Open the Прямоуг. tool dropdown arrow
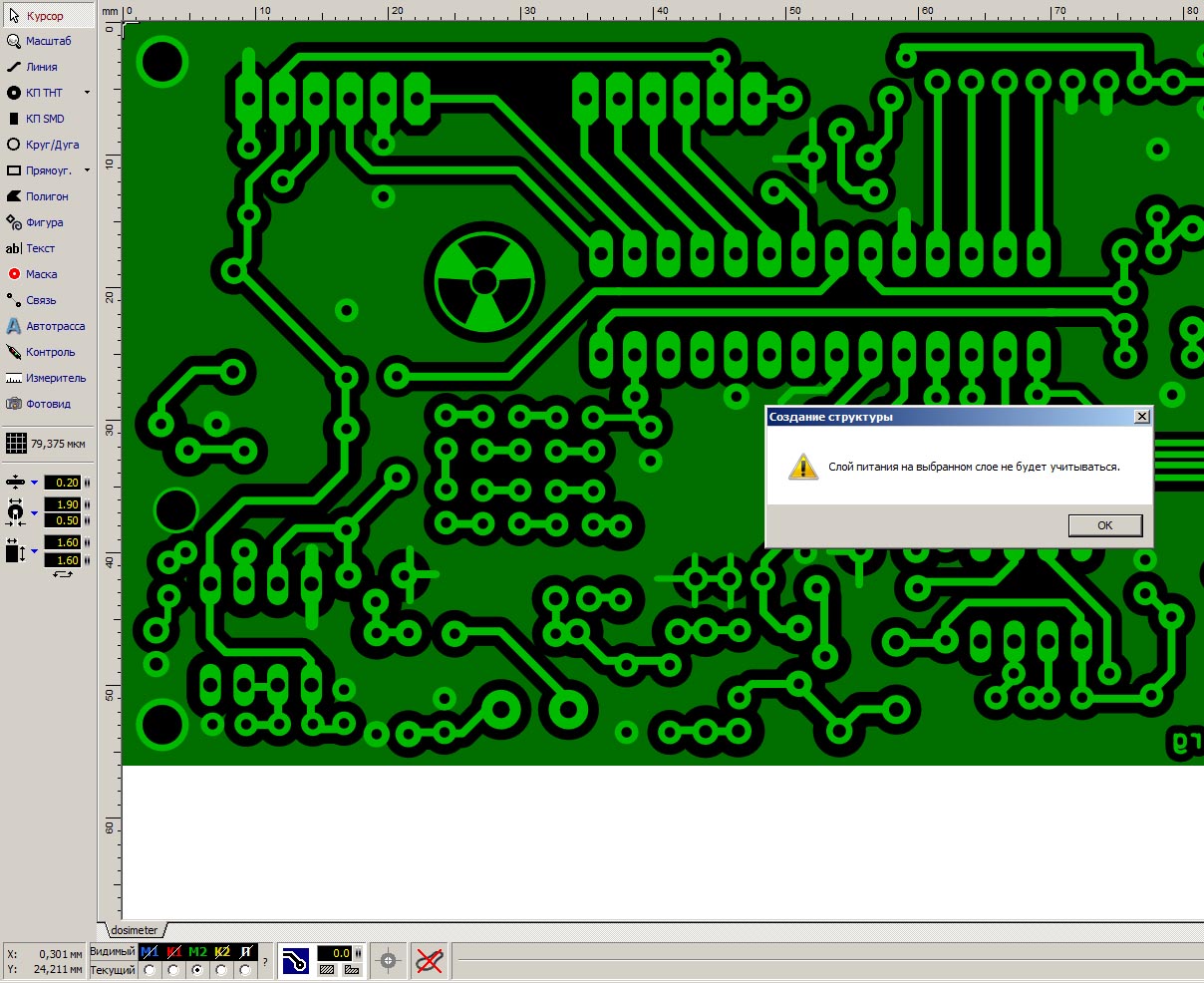This screenshot has height=983, width=1204. click(x=87, y=170)
